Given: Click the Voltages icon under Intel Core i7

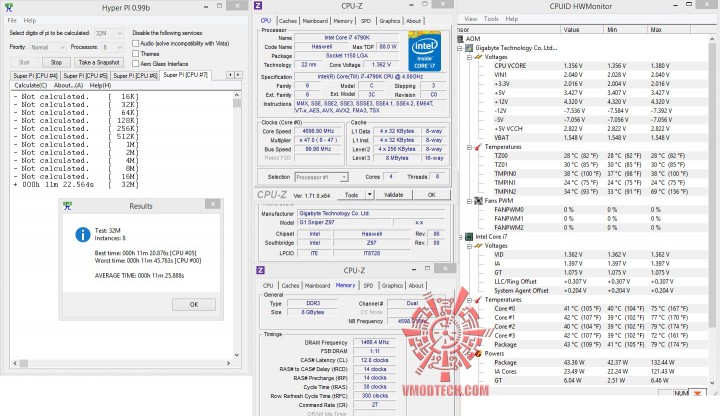Looking at the screenshot, I should [478, 246].
